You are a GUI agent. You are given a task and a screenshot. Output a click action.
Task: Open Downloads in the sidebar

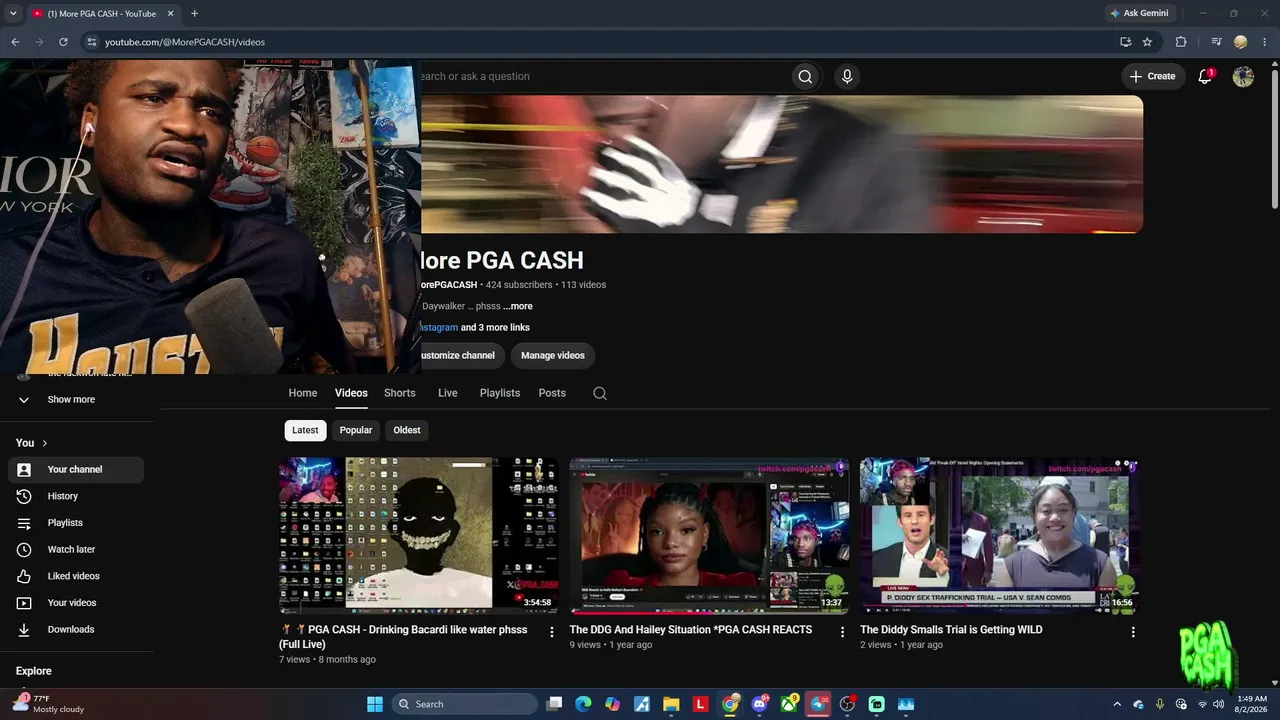click(x=76, y=629)
